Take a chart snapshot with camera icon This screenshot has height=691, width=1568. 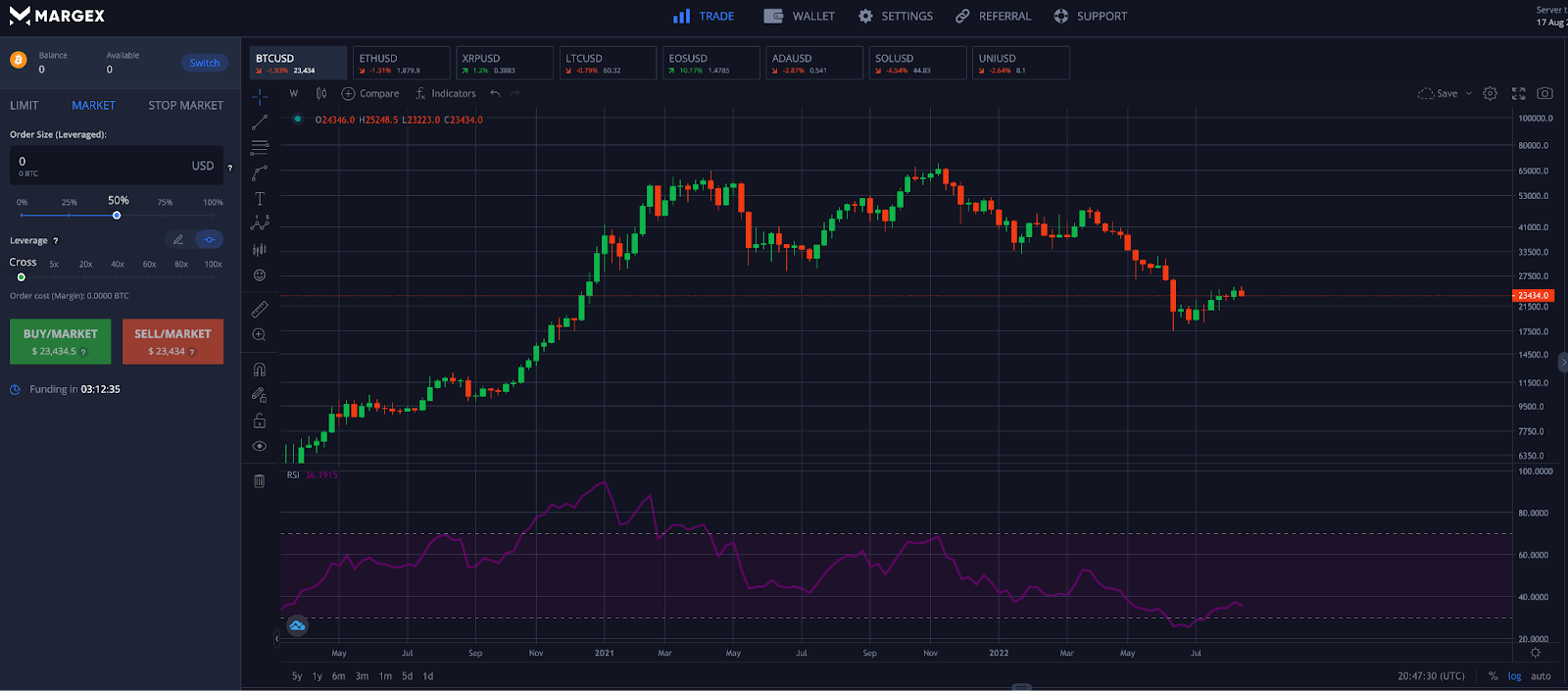click(x=1544, y=94)
